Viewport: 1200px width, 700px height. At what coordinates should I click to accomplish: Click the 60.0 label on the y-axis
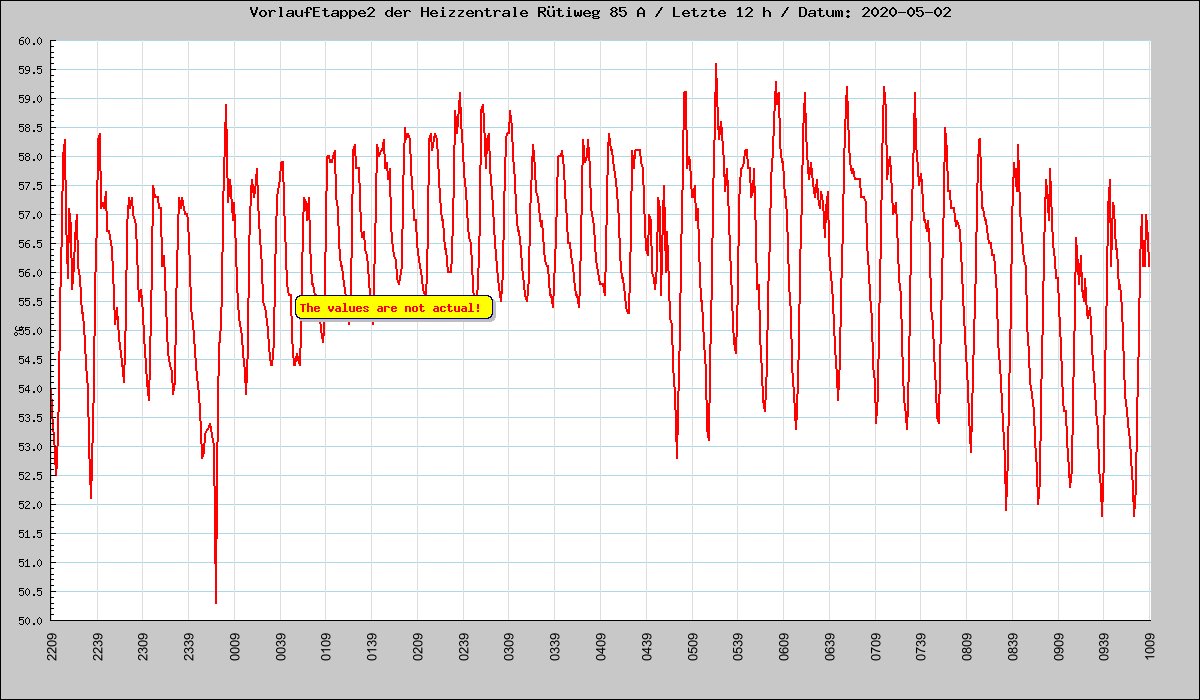pos(29,41)
